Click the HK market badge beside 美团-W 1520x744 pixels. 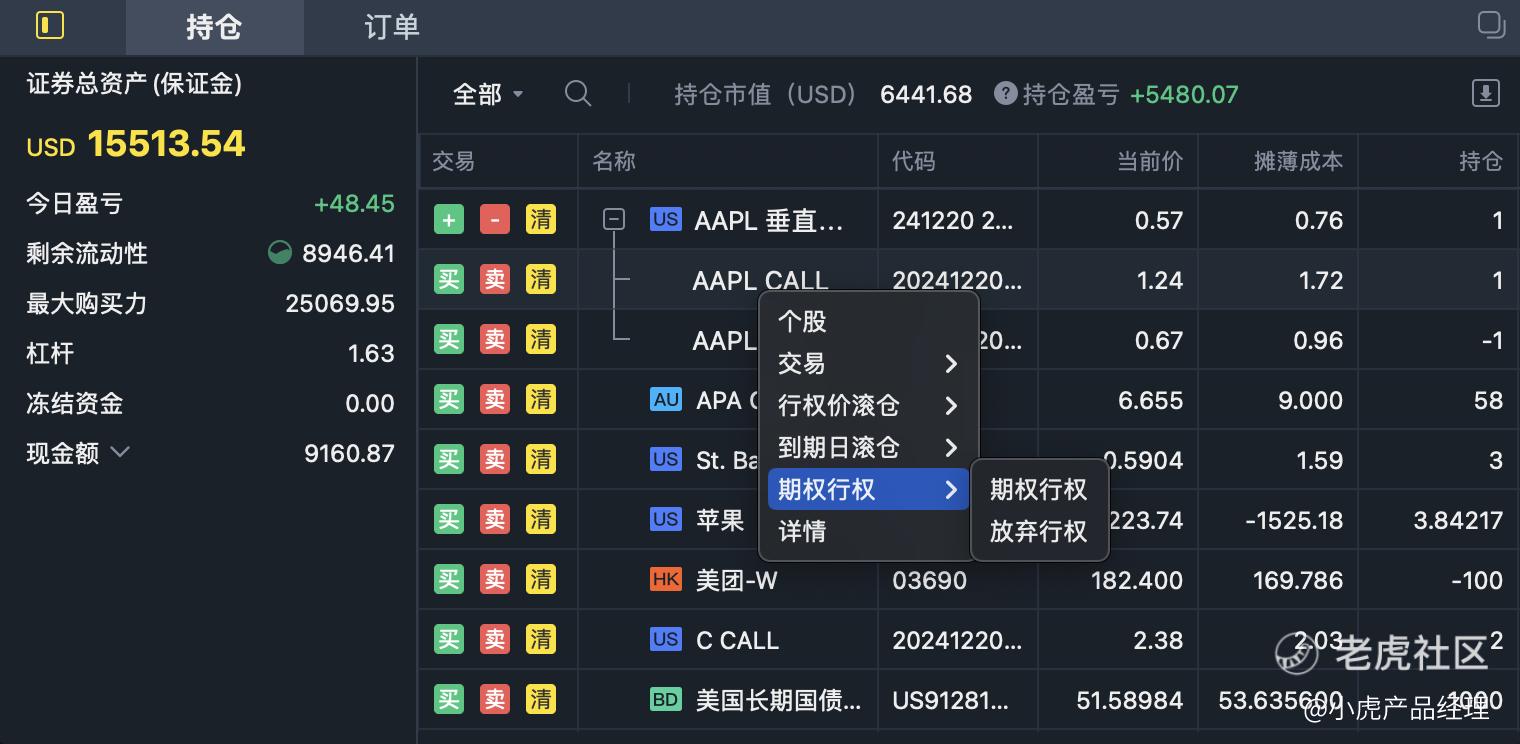click(666, 579)
